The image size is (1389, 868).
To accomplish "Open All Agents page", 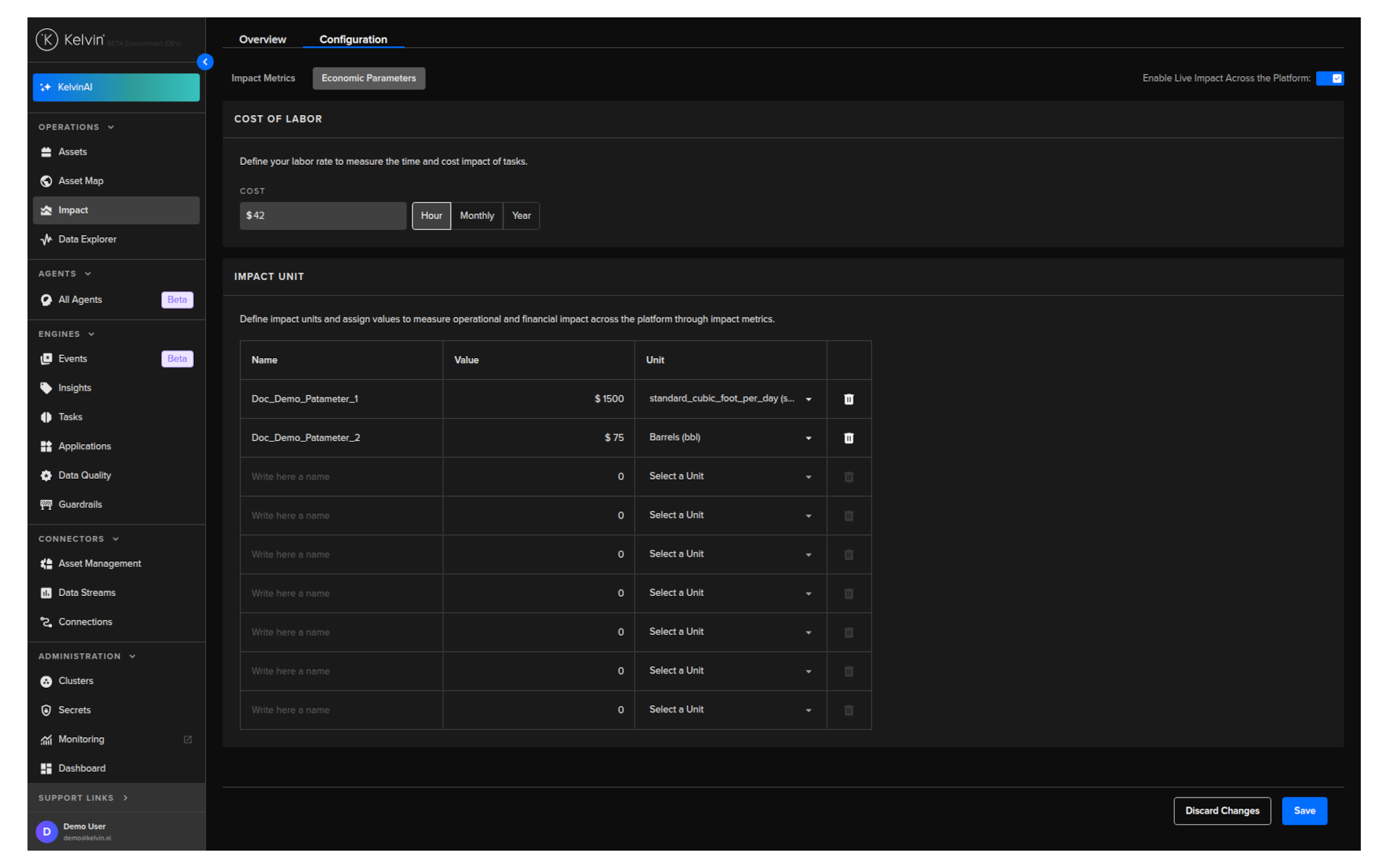I will (116, 299).
